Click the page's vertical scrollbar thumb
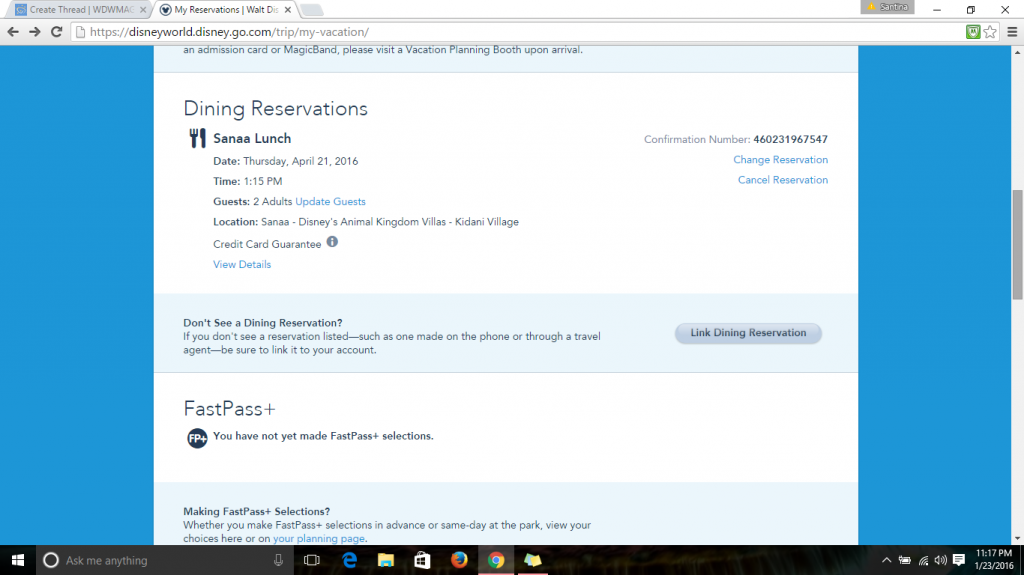This screenshot has height=575, width=1024. coord(1017,245)
